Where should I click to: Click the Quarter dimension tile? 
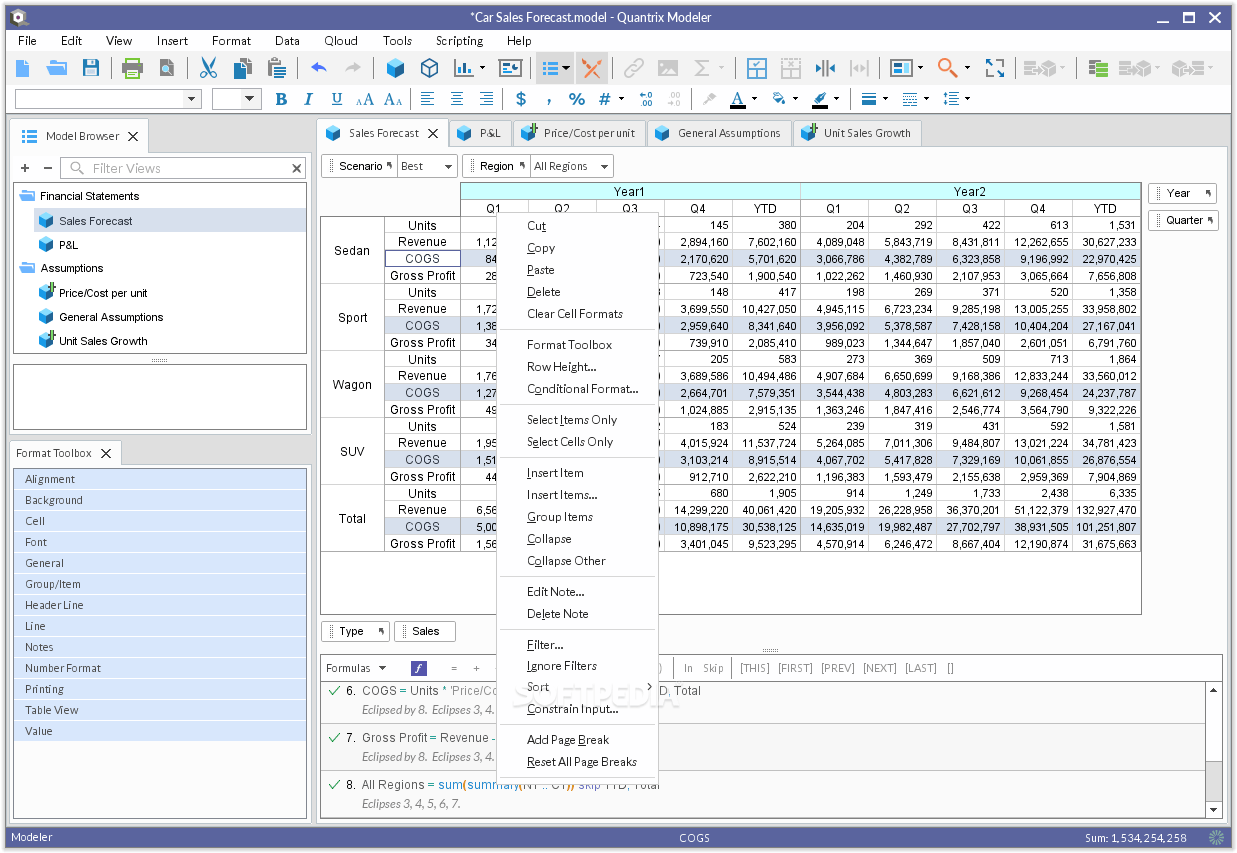pyautogui.click(x=1183, y=220)
